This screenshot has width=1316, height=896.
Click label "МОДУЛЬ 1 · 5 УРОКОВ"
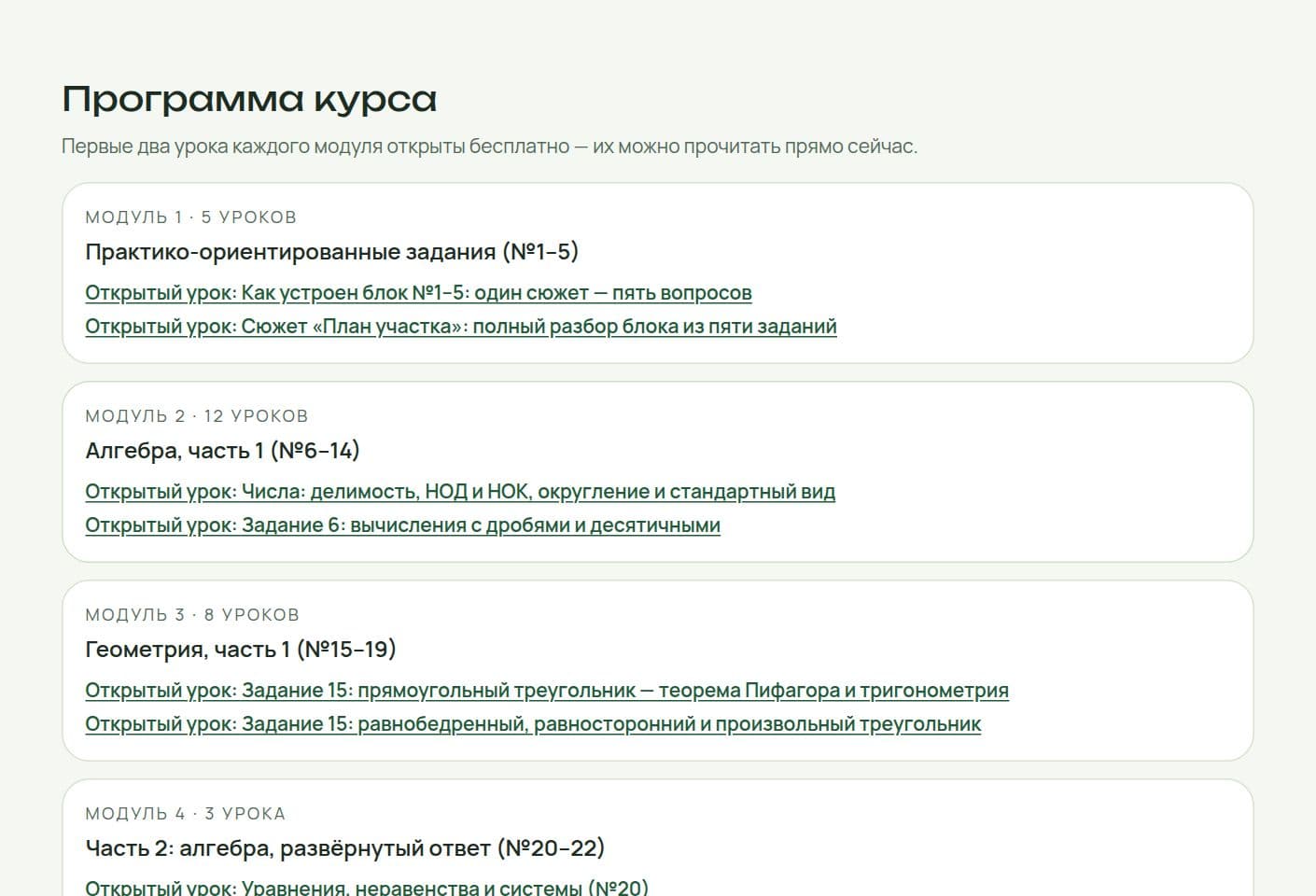[191, 217]
